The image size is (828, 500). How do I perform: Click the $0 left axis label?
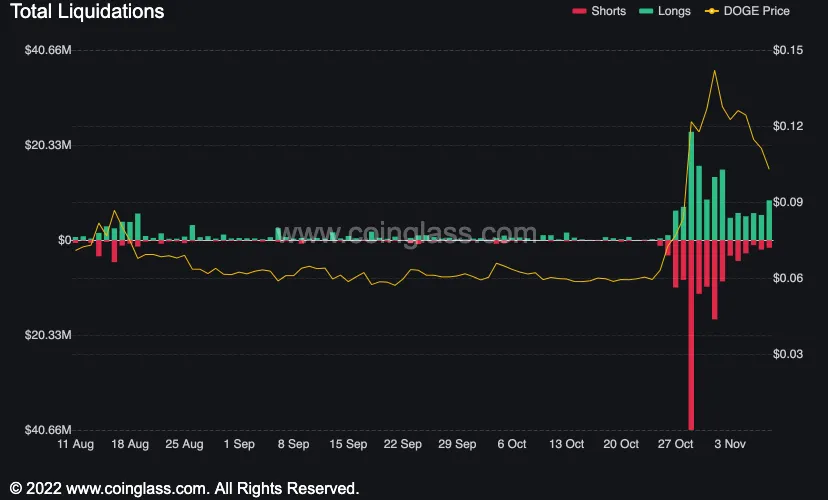point(64,240)
